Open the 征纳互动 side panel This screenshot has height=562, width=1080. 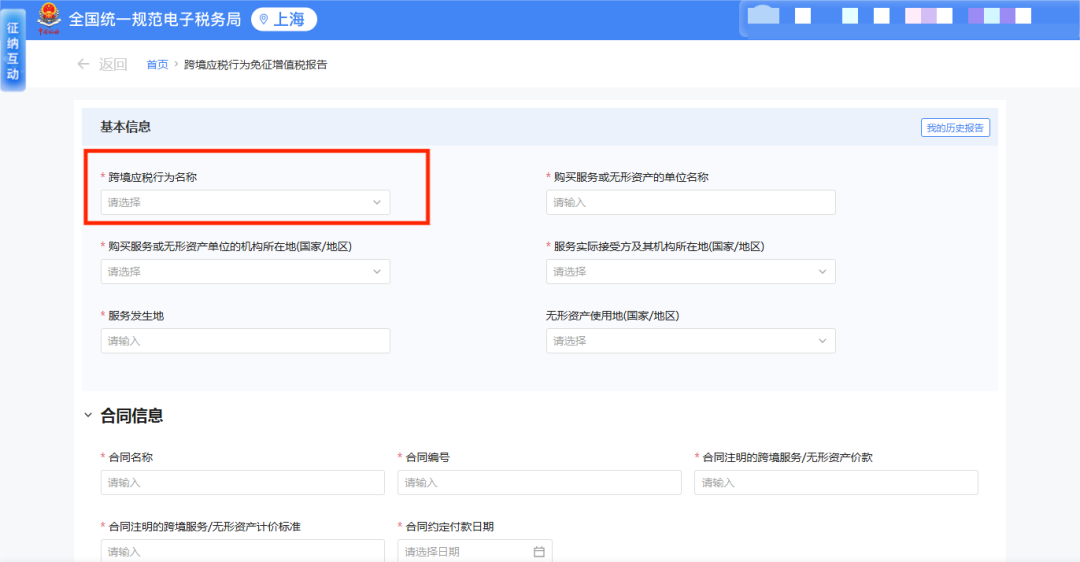pos(13,50)
